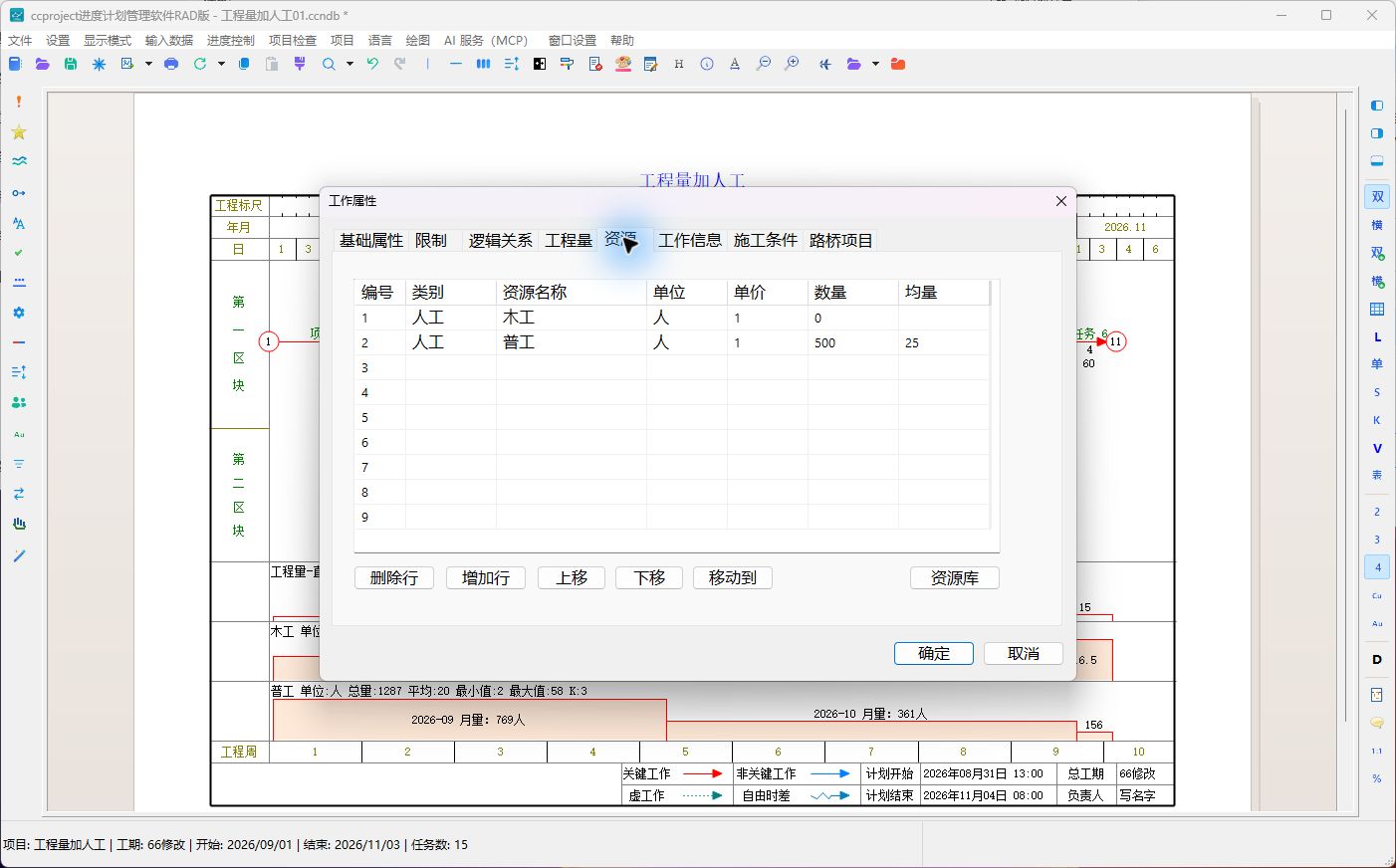Toggle the highlighted 4 button in the right sidebar
Viewport: 1396px width, 868px height.
click(1377, 567)
